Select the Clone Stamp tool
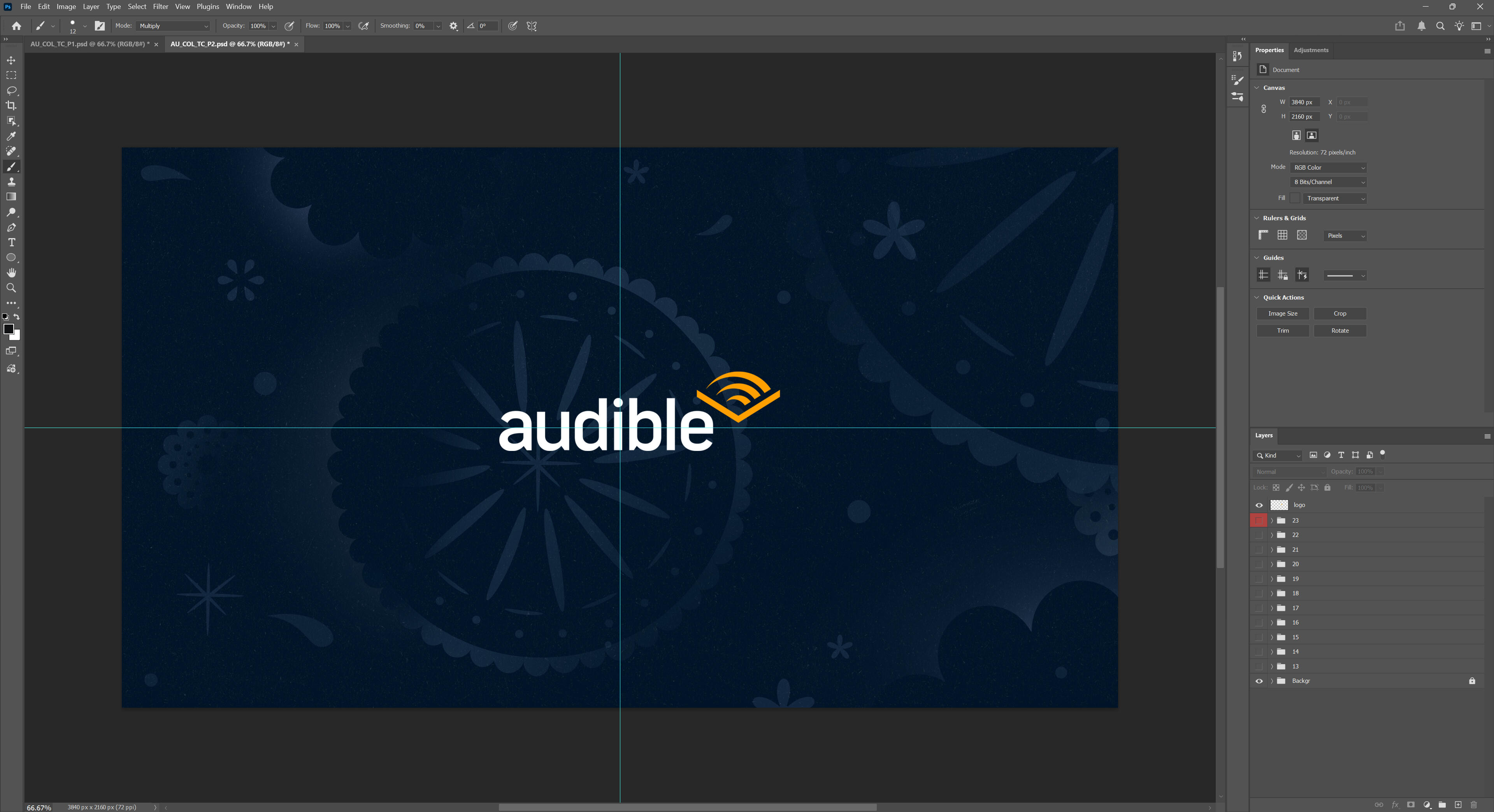The width and height of the screenshot is (1494, 812). (x=11, y=182)
